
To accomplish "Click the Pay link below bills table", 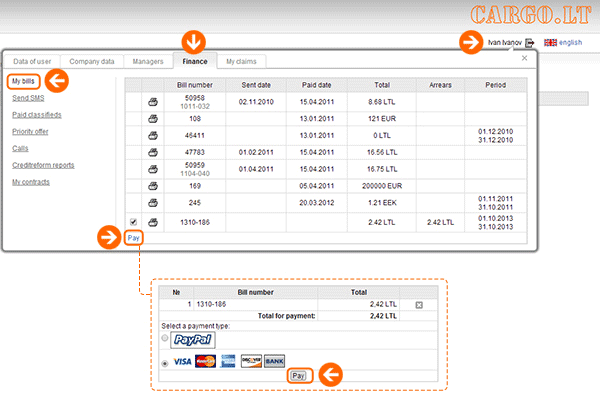I will click(133, 238).
